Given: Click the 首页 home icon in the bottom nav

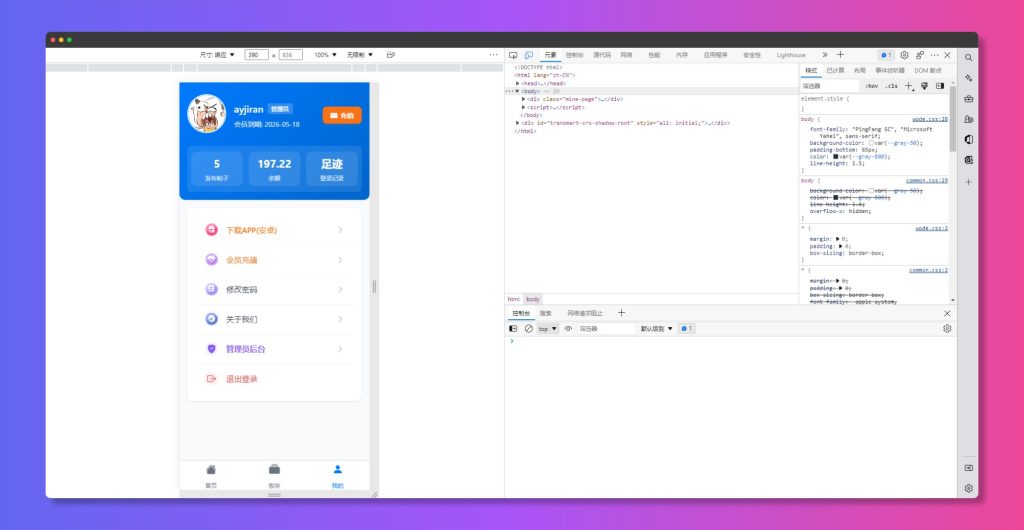Looking at the screenshot, I should click(211, 470).
